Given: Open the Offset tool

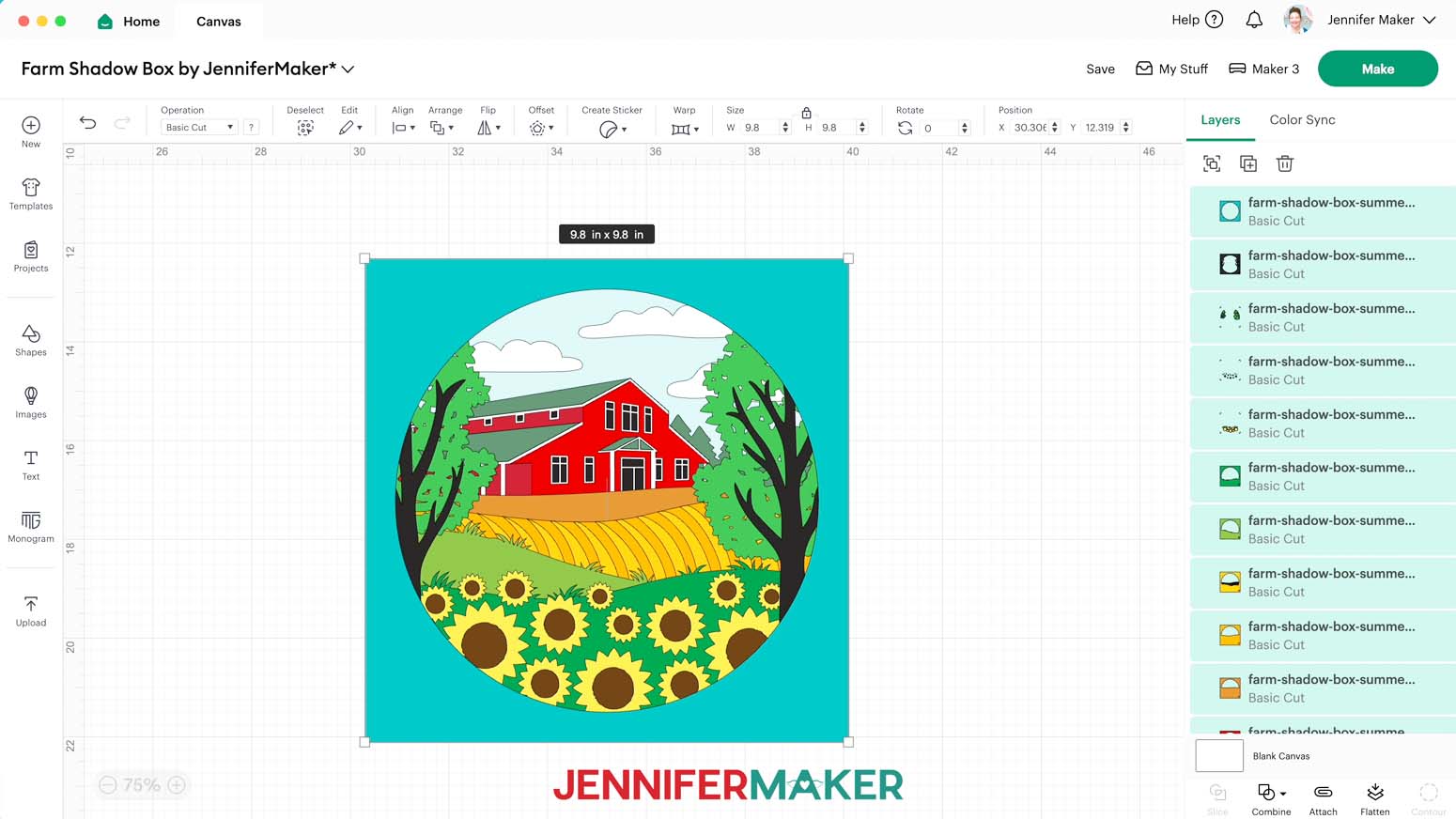Looking at the screenshot, I should click(541, 128).
